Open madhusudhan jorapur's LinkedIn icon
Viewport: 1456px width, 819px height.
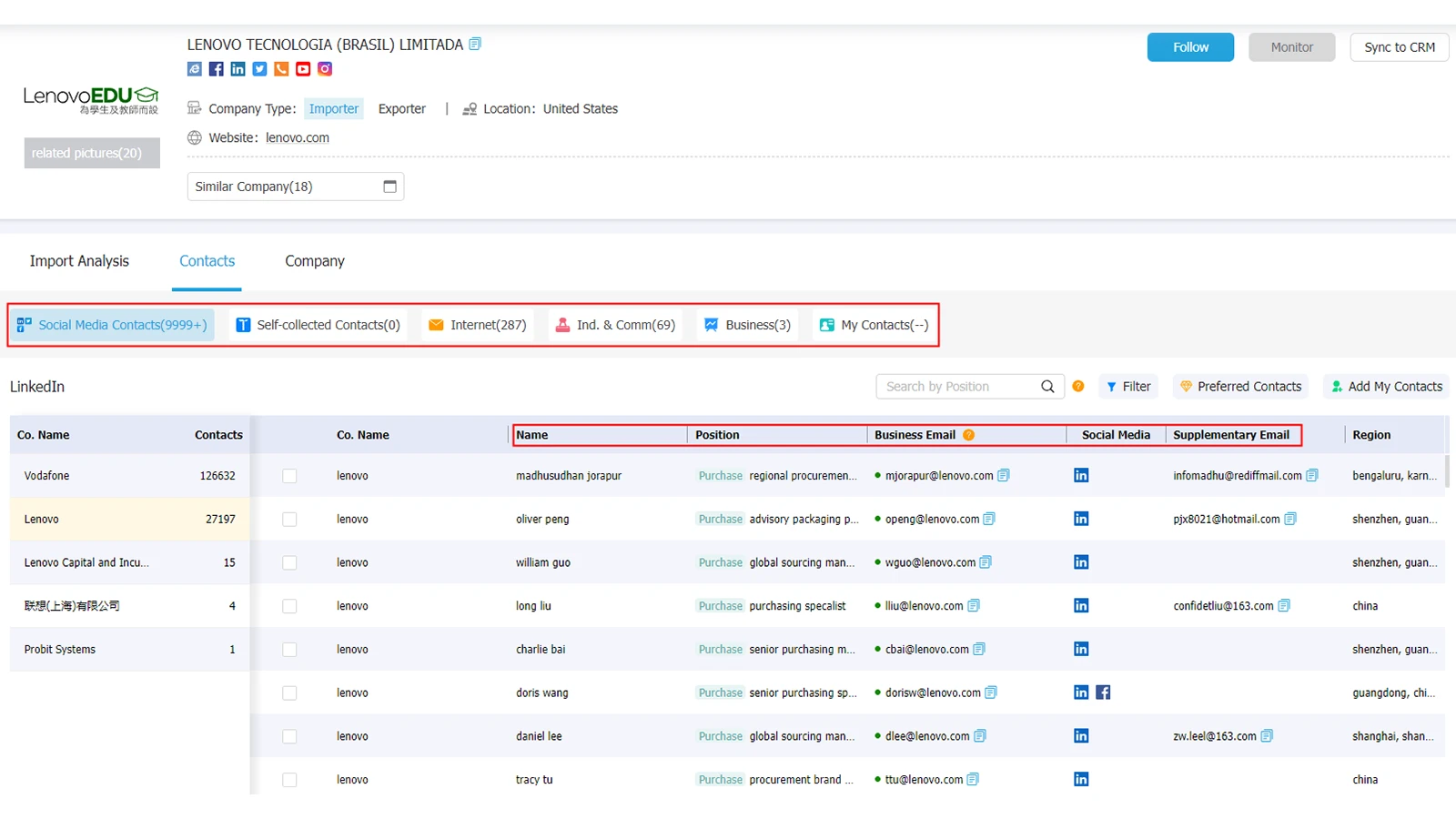1081,475
